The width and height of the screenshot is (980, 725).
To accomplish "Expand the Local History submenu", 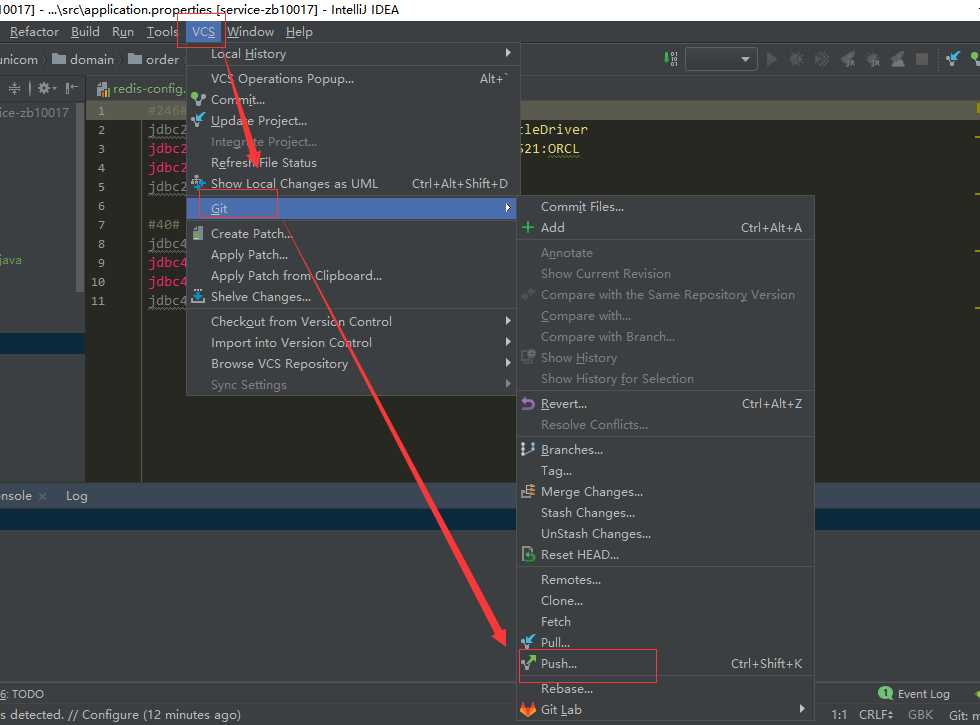I will tap(508, 53).
